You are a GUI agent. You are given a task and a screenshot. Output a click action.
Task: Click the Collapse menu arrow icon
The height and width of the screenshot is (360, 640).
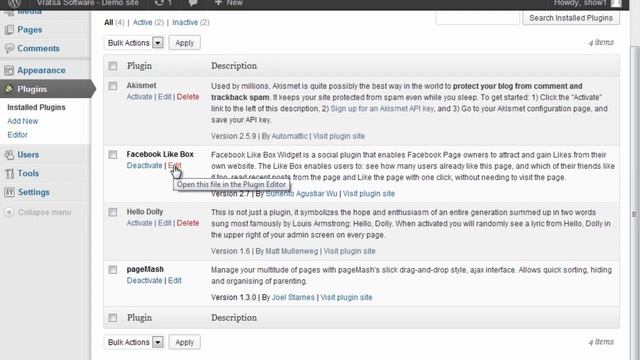[9, 212]
